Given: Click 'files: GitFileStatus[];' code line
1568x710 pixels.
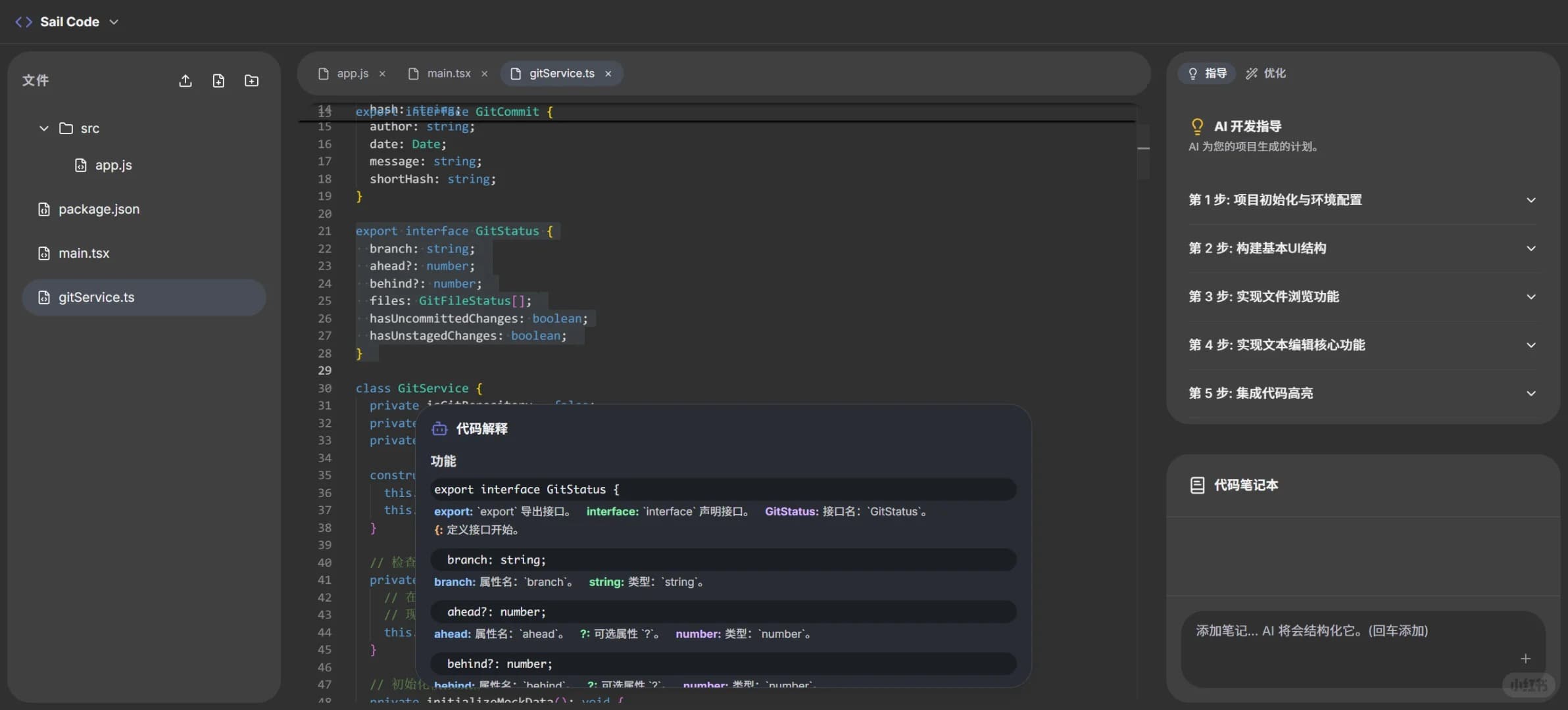Looking at the screenshot, I should tap(450, 300).
